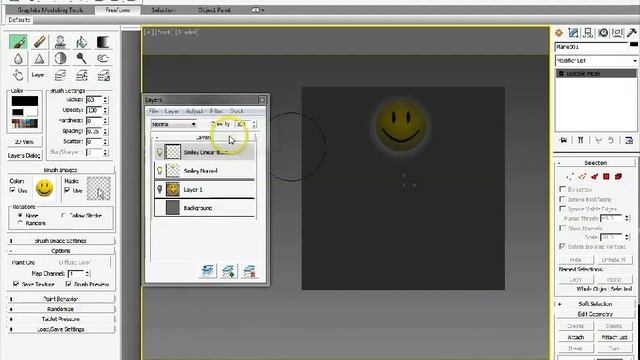Expand Load/Save Settings rollout
The height and width of the screenshot is (360, 640).
pos(61,329)
